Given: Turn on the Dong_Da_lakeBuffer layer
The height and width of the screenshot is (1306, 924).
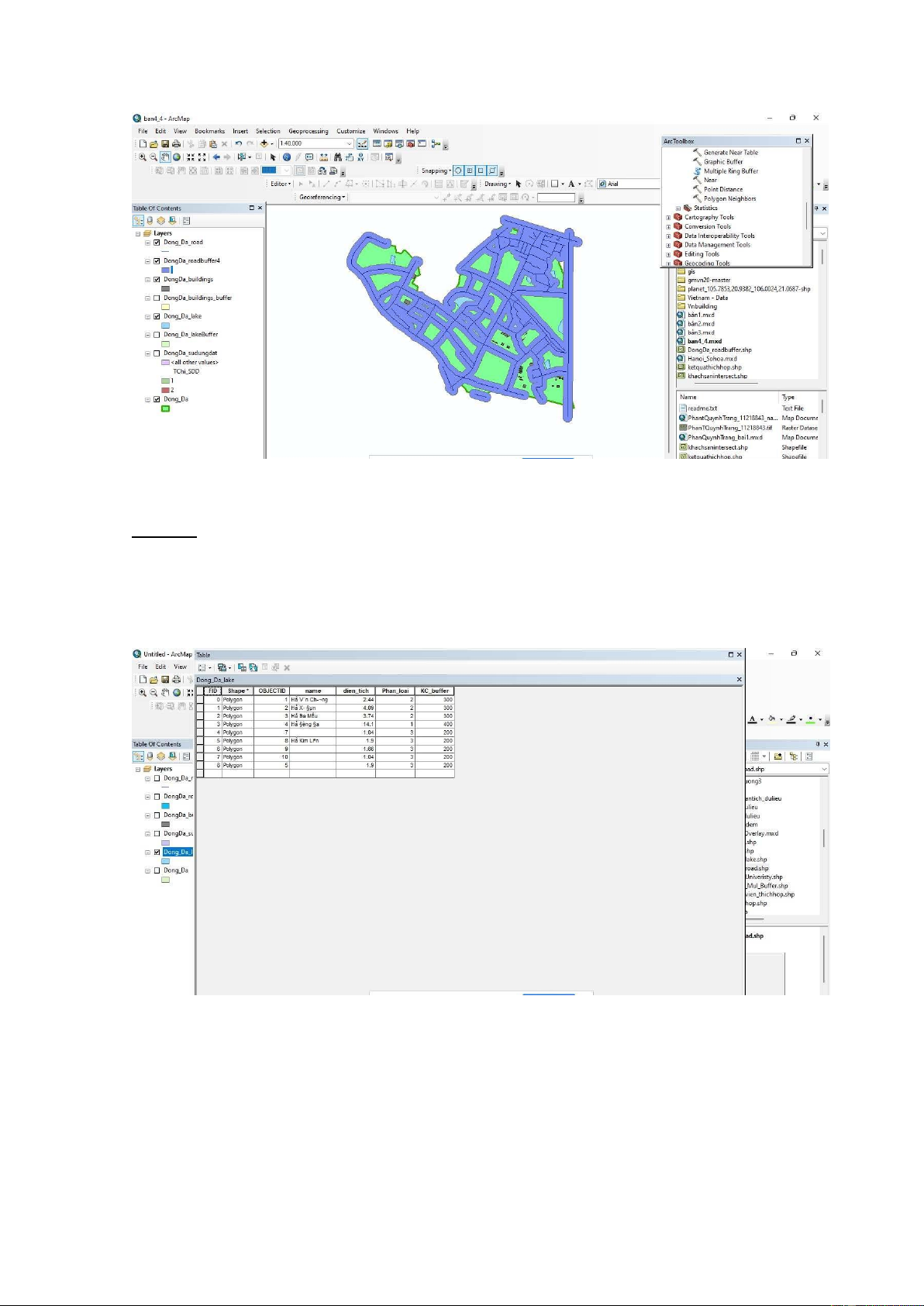Looking at the screenshot, I should point(157,335).
